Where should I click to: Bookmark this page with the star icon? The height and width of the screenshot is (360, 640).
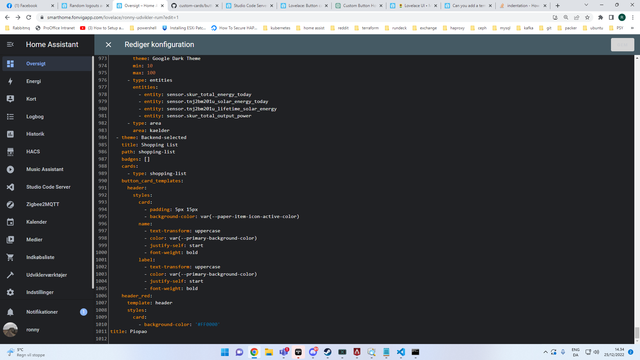(x=587, y=18)
